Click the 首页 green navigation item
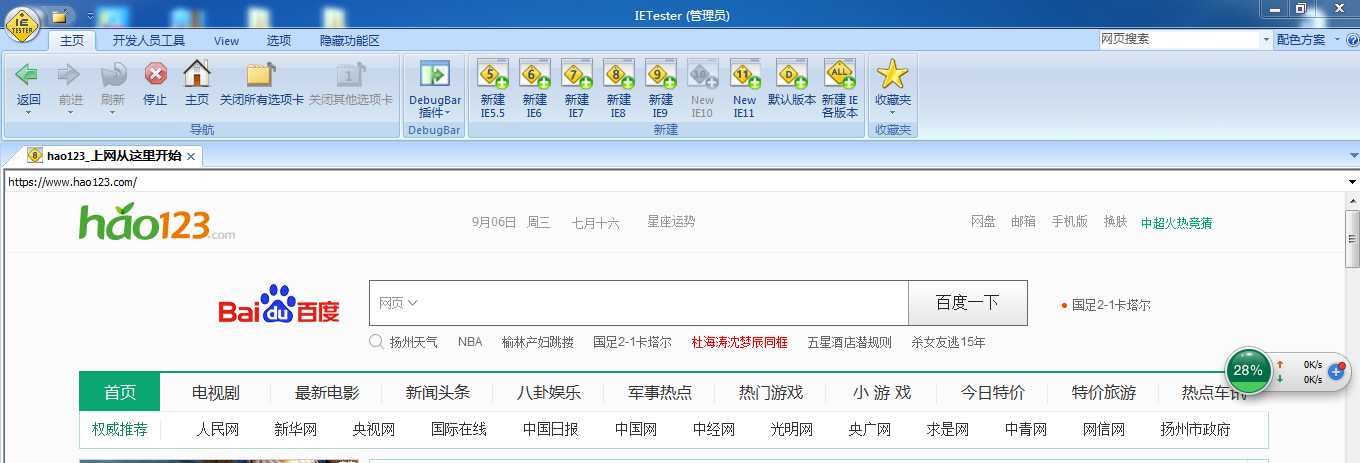Image resolution: width=1360 pixels, height=463 pixels. click(x=120, y=392)
